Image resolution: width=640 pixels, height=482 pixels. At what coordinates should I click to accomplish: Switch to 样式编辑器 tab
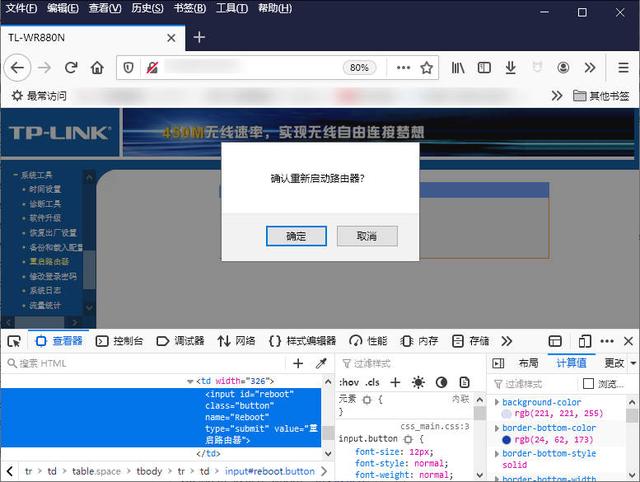tap(302, 341)
